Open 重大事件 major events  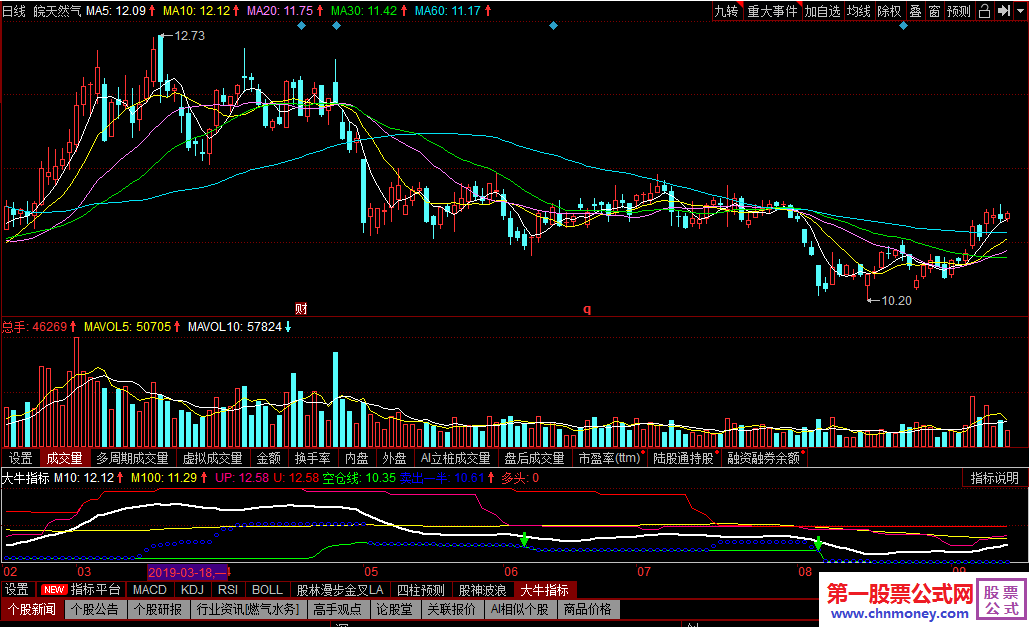[x=772, y=11]
